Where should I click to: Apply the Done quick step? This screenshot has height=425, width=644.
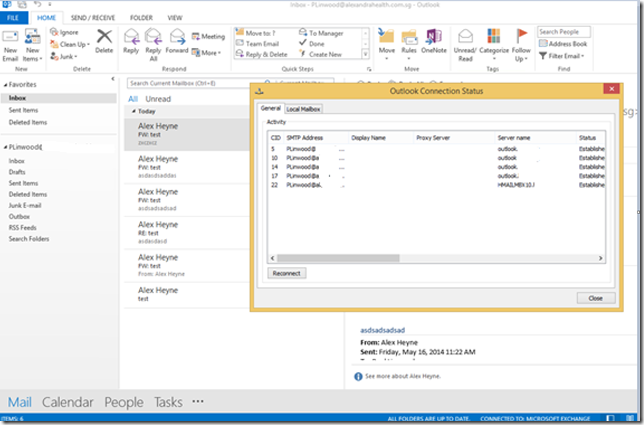coord(312,44)
